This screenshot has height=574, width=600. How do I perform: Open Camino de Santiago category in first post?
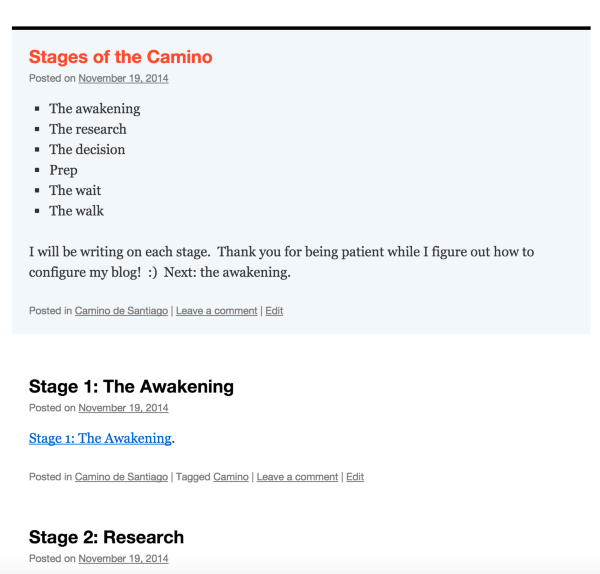(121, 311)
